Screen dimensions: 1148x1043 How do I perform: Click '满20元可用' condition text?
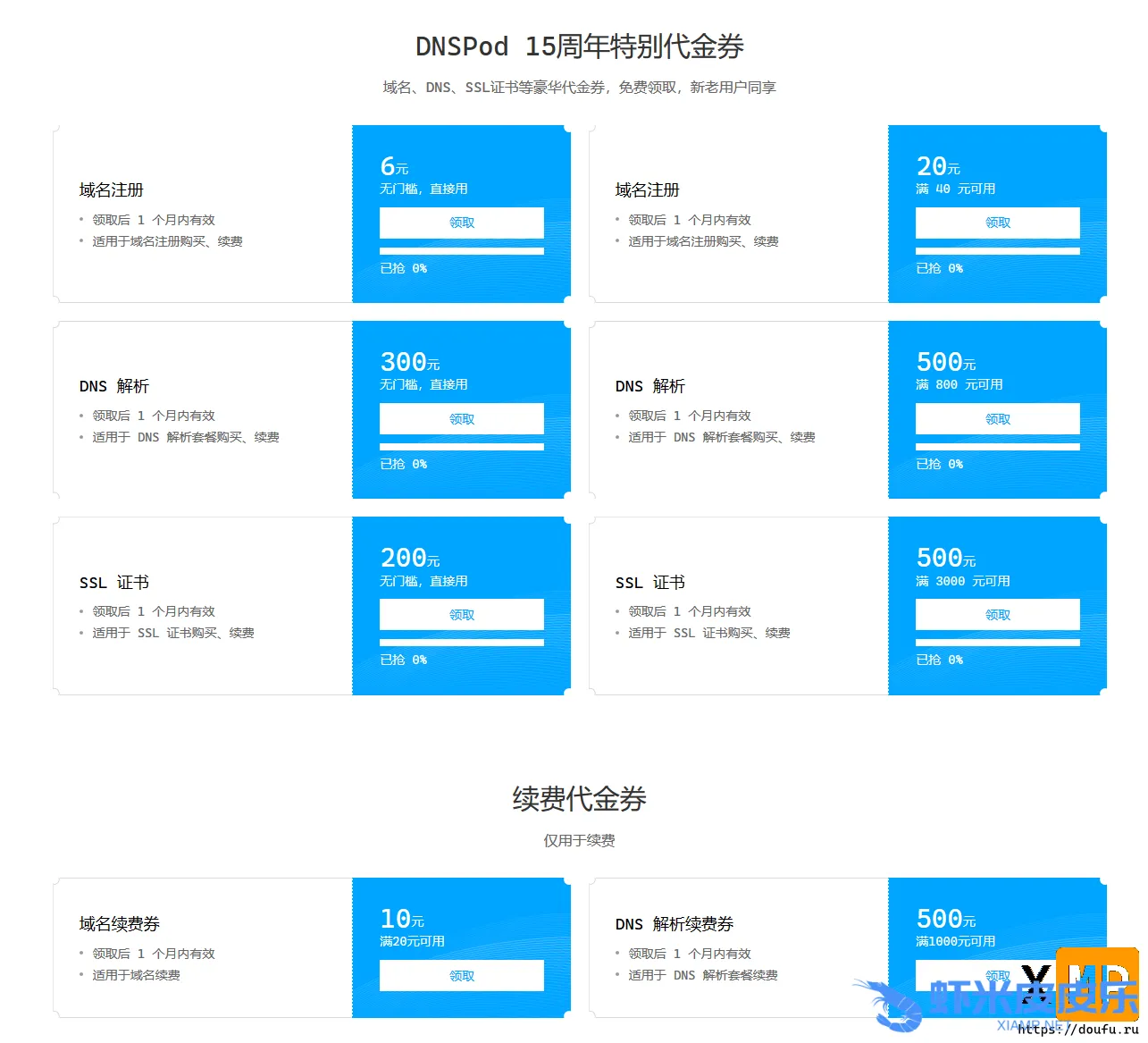click(x=413, y=942)
